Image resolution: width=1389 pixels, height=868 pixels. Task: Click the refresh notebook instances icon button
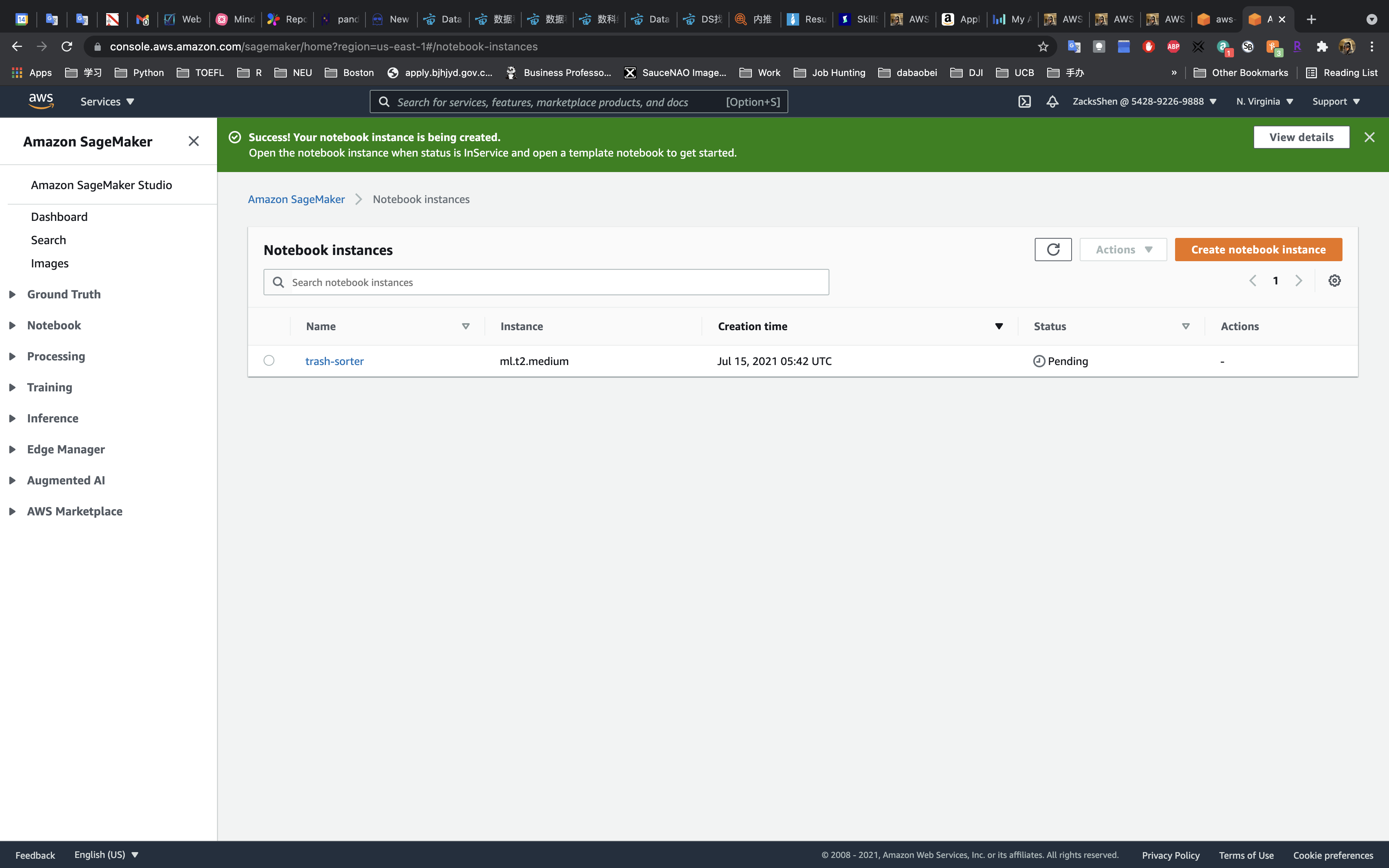[x=1053, y=250]
